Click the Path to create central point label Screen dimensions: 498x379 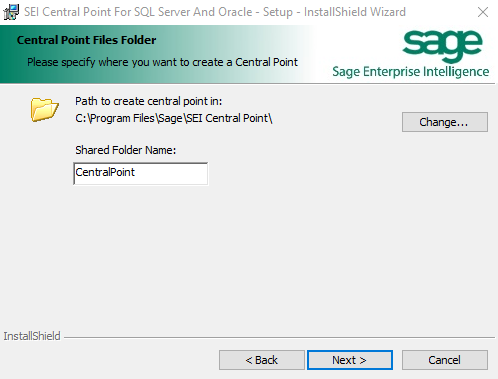click(148, 101)
